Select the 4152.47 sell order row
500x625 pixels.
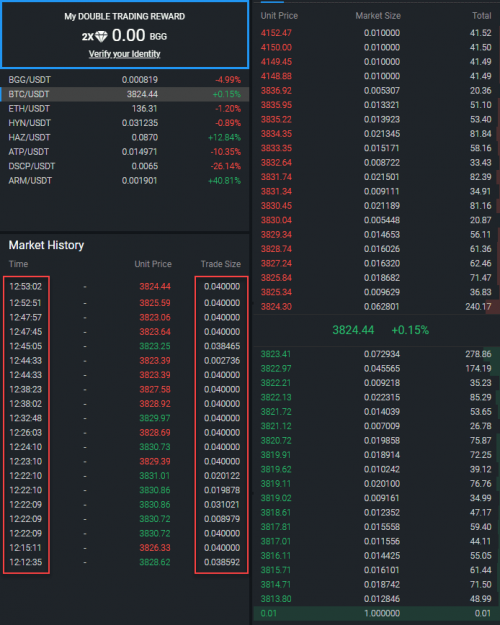[376, 33]
